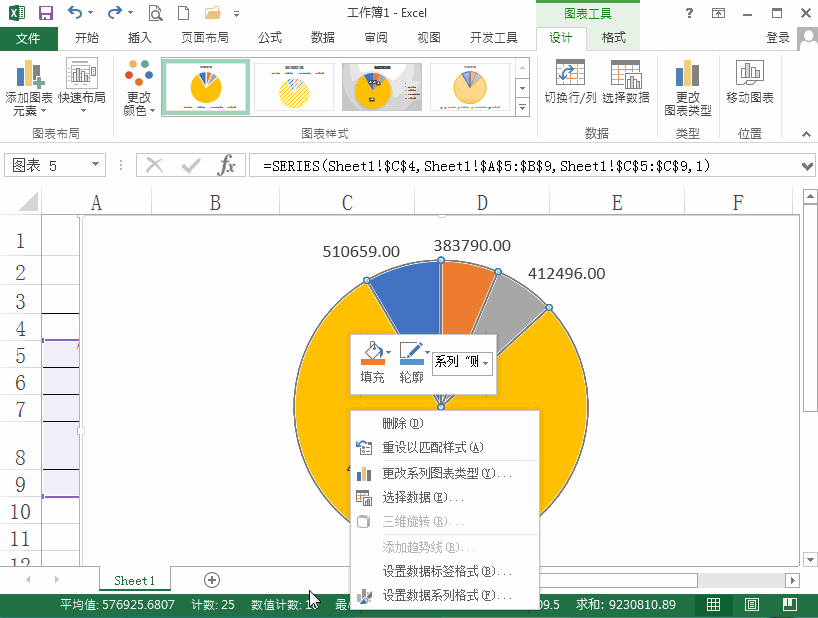Open Customize Quick Access Toolbar dropdown
This screenshot has width=818, height=618.
point(236,14)
